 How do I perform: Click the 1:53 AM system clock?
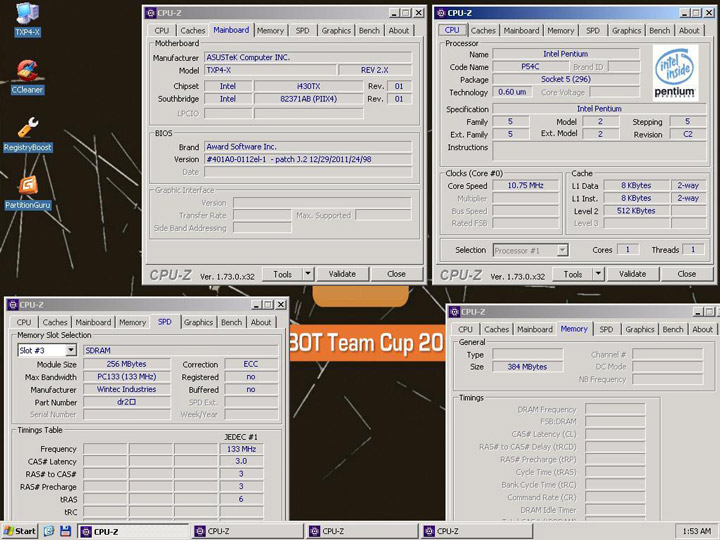697,531
